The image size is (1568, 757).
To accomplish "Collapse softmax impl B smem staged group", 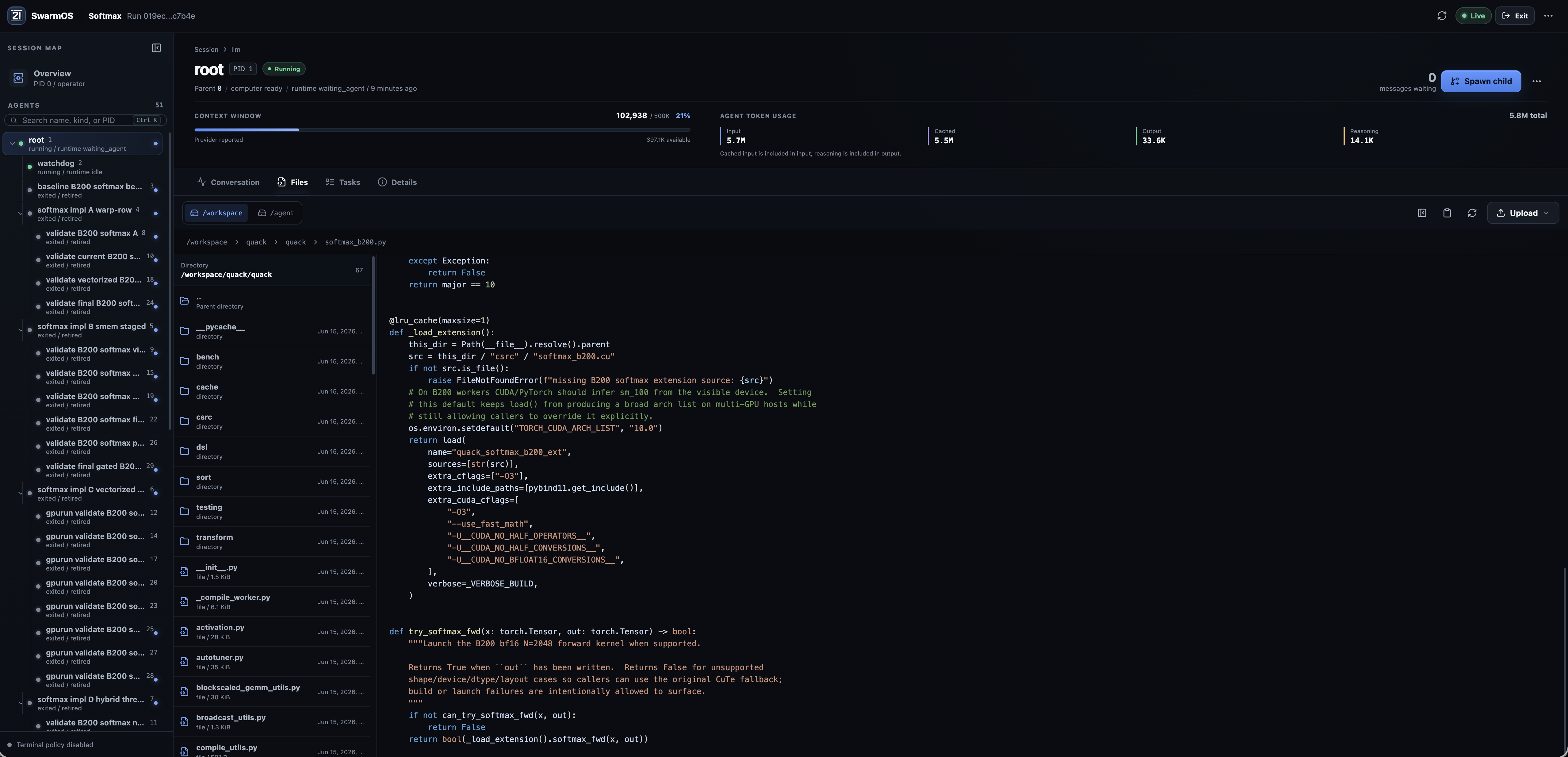I will click(x=20, y=331).
